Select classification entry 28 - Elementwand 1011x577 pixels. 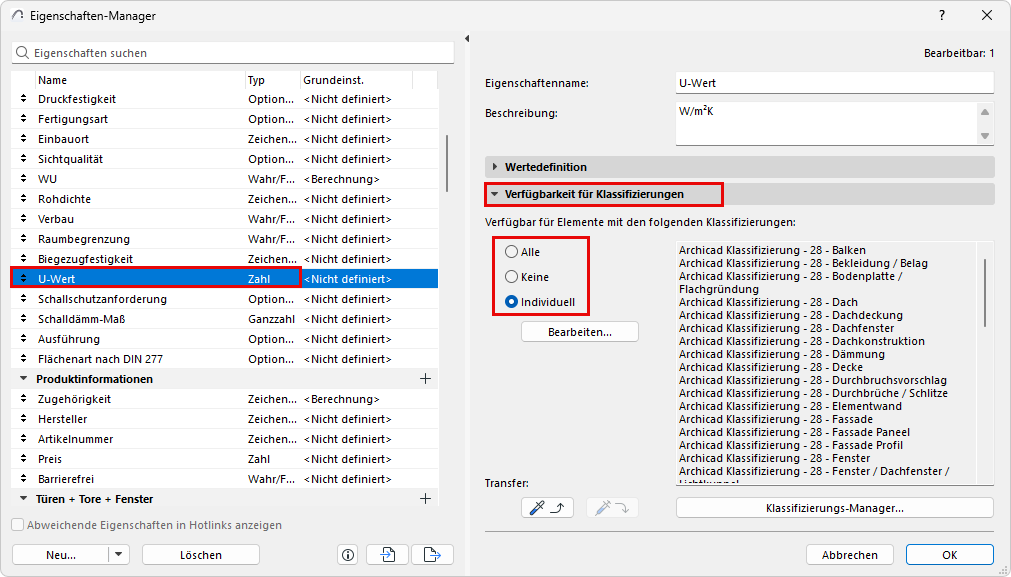[790, 406]
